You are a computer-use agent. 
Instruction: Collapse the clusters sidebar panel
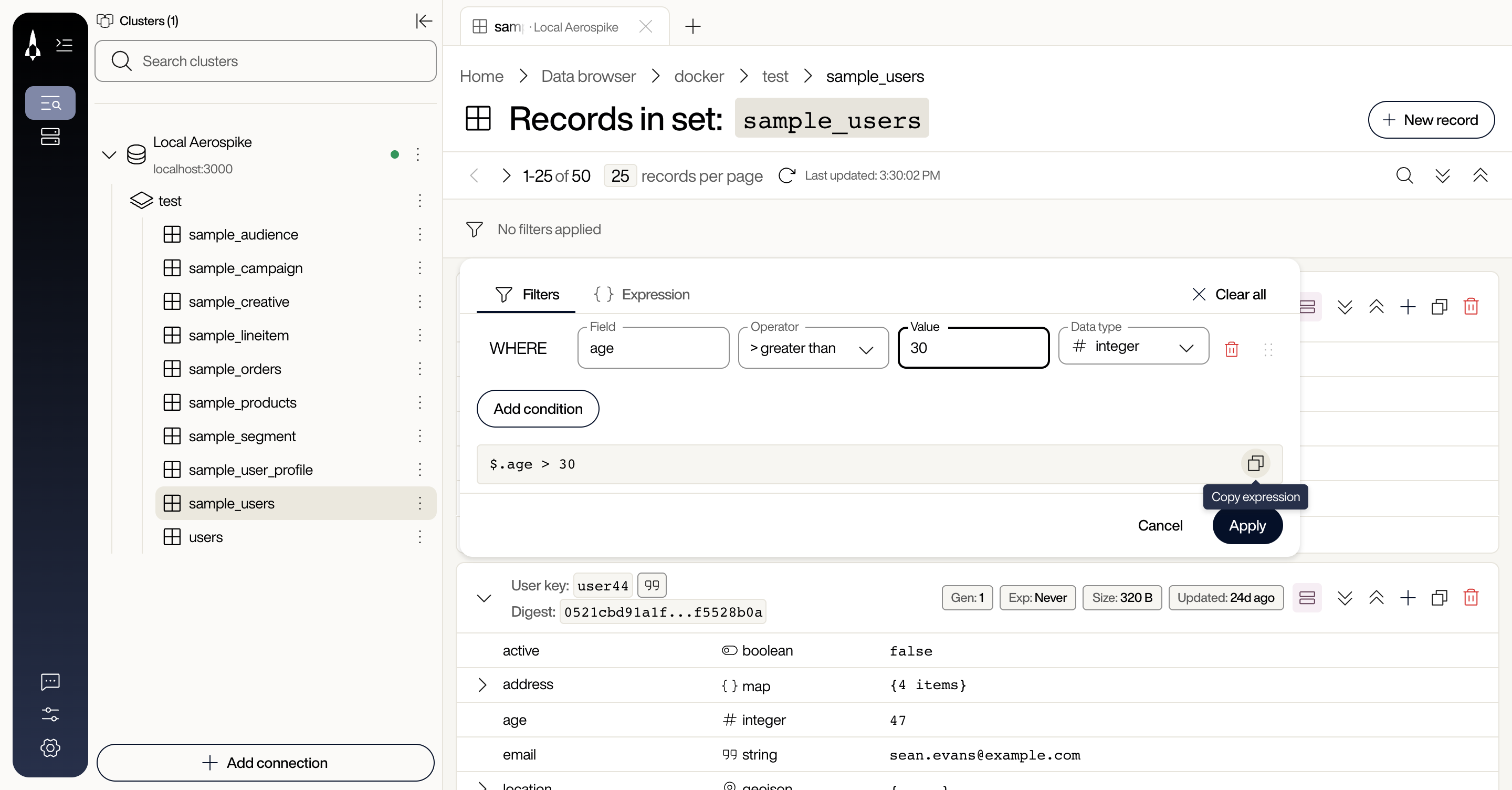coord(424,21)
